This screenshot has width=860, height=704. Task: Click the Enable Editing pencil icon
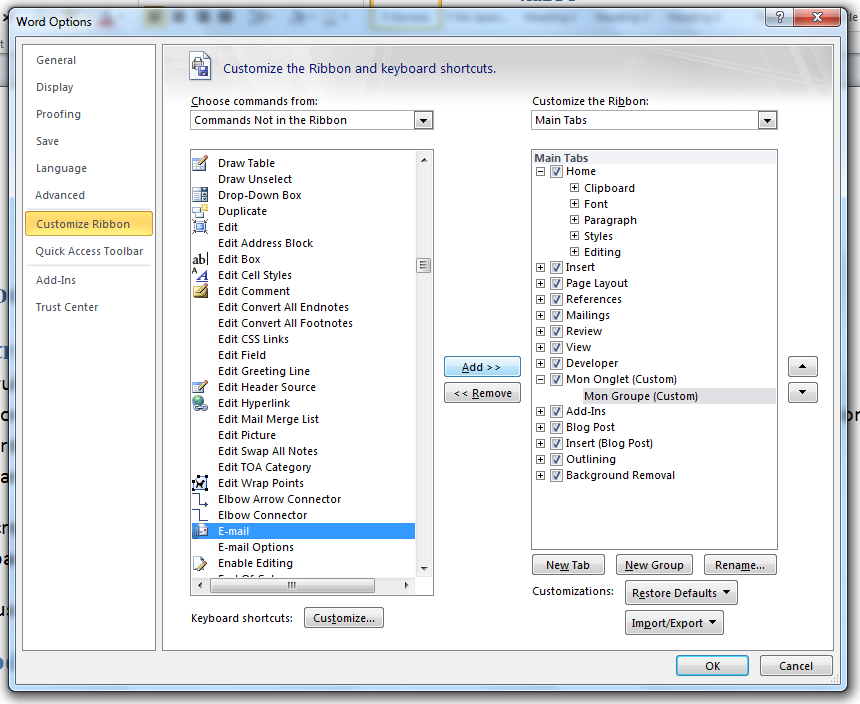pyautogui.click(x=200, y=563)
